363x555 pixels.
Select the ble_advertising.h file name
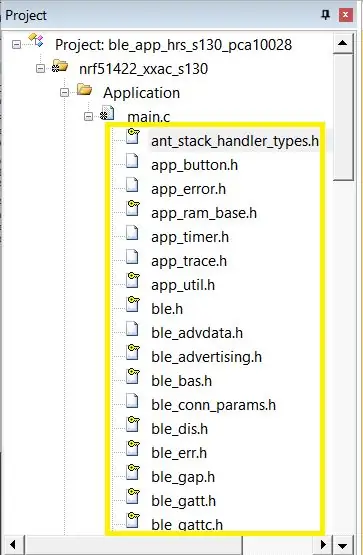[x=207, y=357]
